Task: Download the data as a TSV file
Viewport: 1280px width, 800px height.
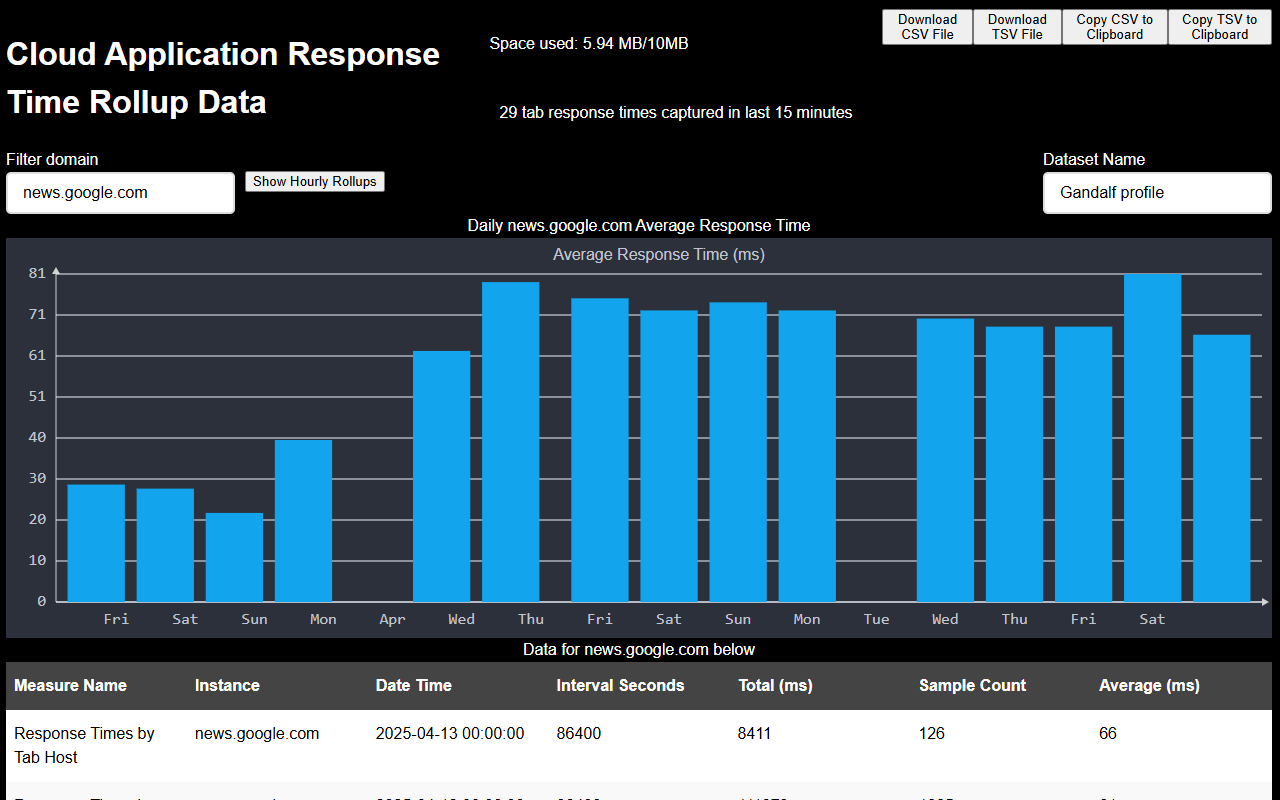Action: (x=1017, y=27)
